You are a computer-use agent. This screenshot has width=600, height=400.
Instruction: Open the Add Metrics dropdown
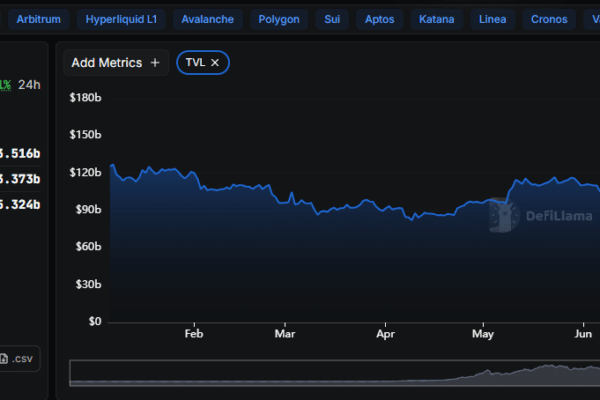tap(115, 63)
